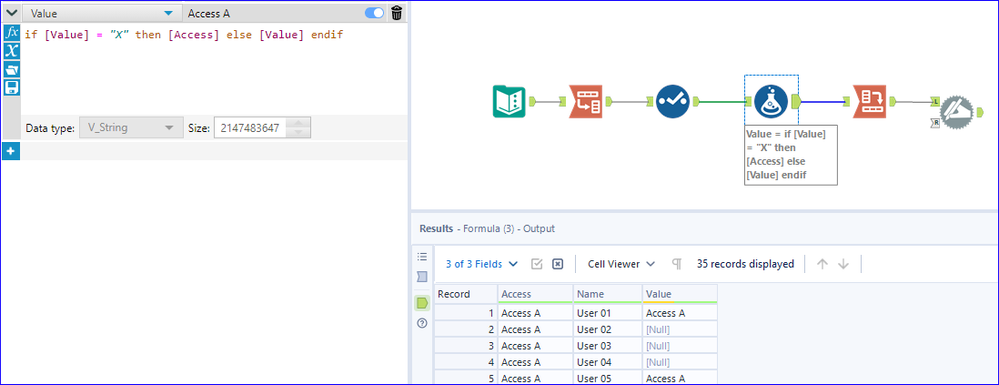Click record number 1 row header

[466, 313]
